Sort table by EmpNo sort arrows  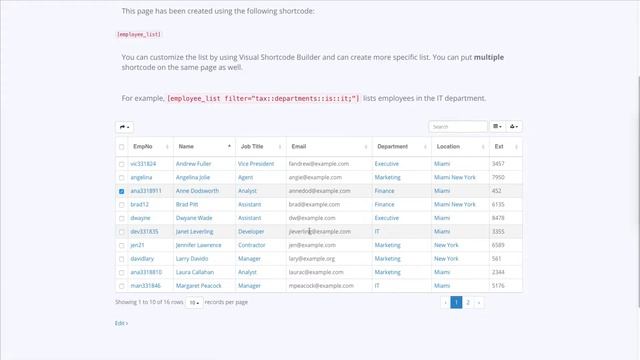click(x=167, y=147)
